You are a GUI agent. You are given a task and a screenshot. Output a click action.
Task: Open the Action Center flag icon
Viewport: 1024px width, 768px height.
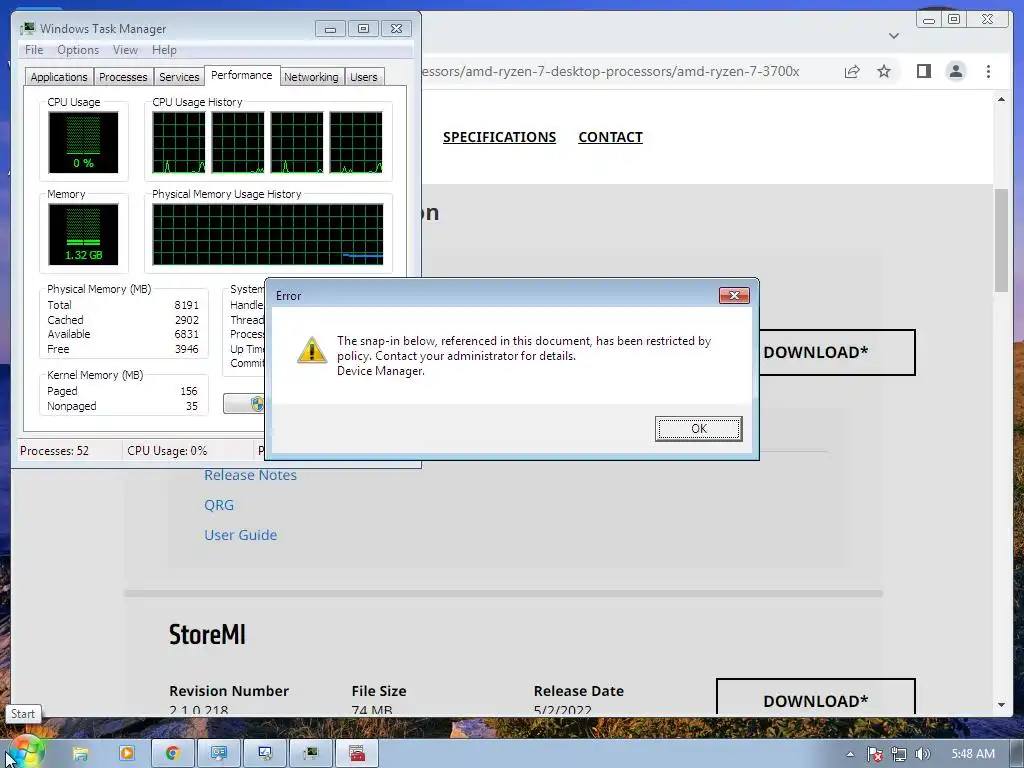point(874,754)
